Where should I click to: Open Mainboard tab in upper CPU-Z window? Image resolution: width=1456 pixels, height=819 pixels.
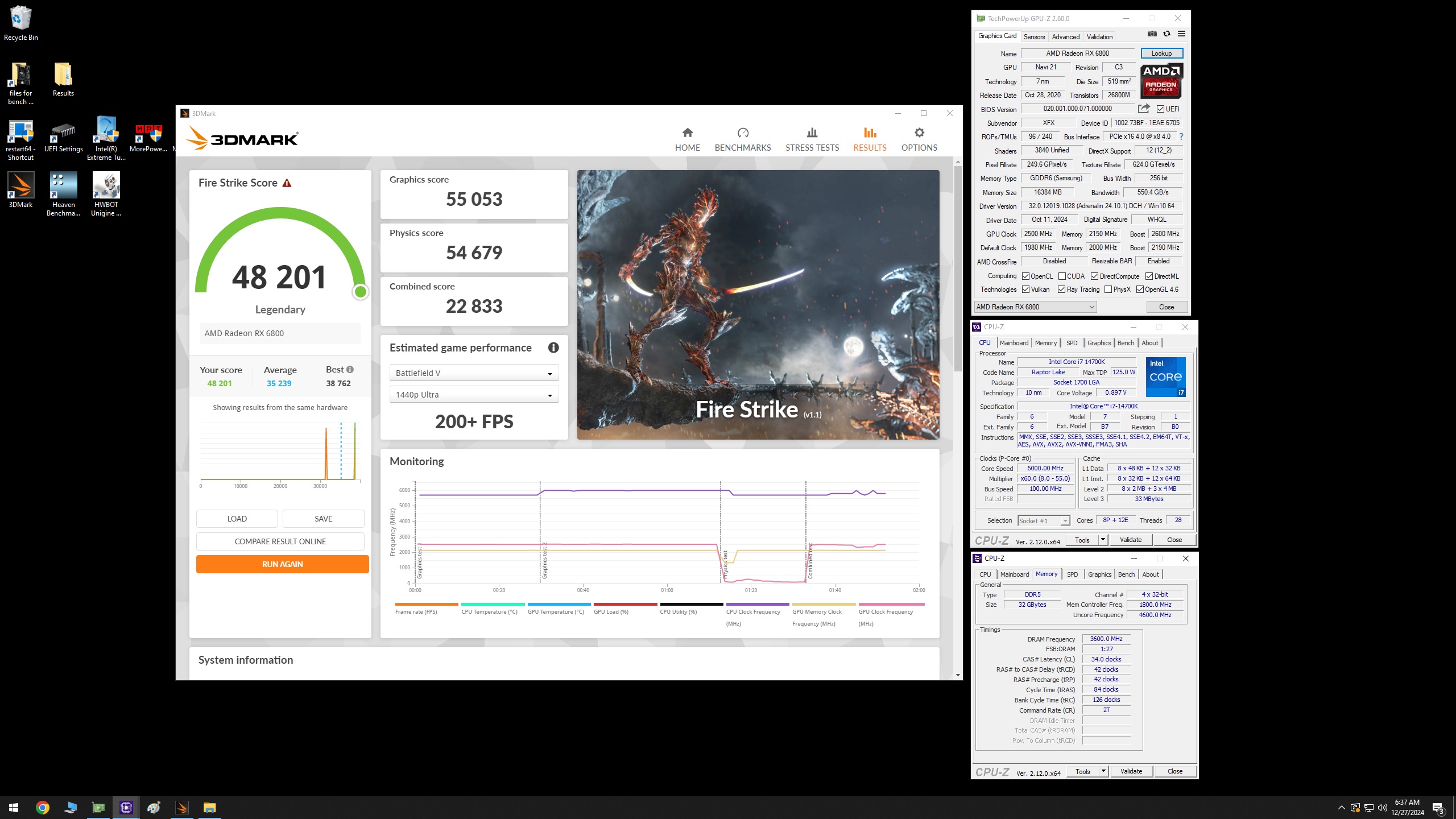coord(1014,343)
